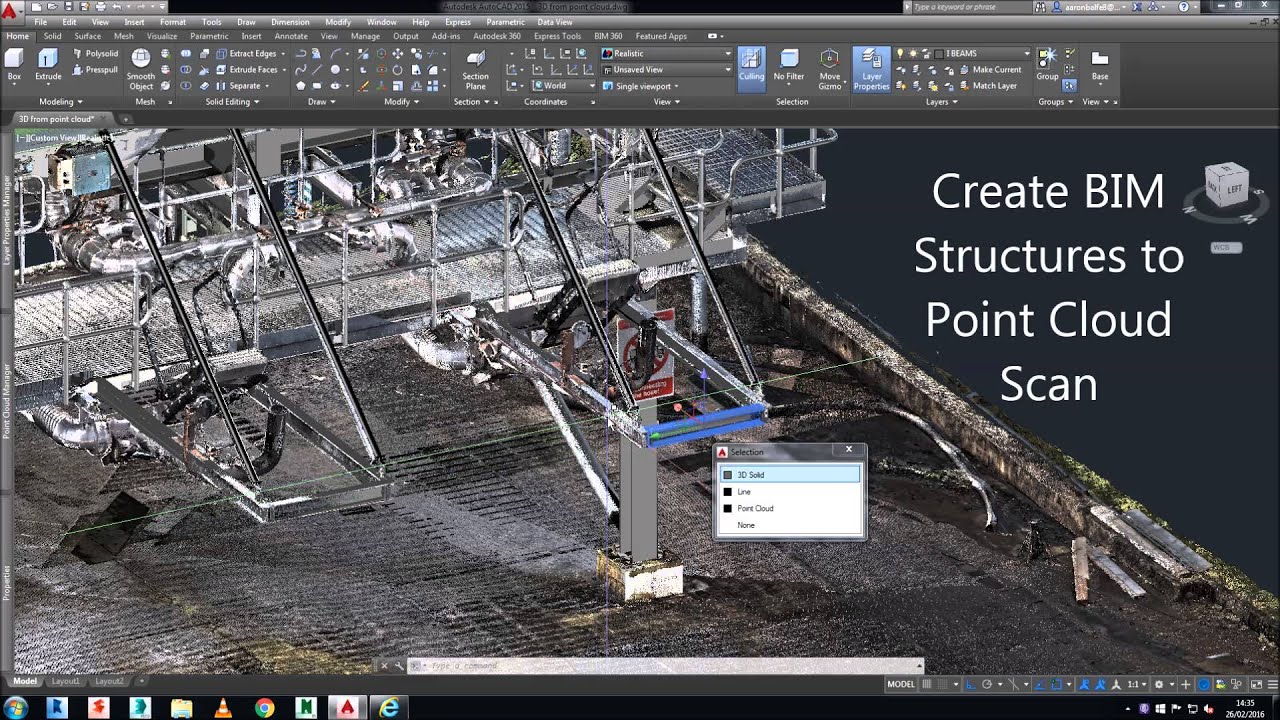Viewport: 1280px width, 720px height.
Task: Open the Section Plane tool
Action: [475, 70]
